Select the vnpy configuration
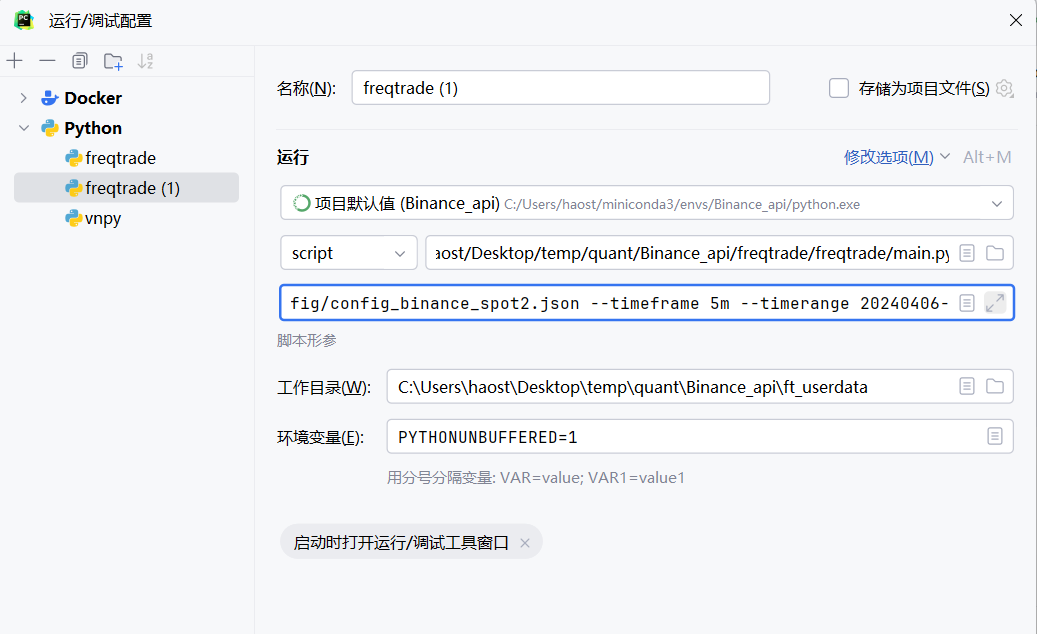This screenshot has height=634, width=1037. (103, 218)
